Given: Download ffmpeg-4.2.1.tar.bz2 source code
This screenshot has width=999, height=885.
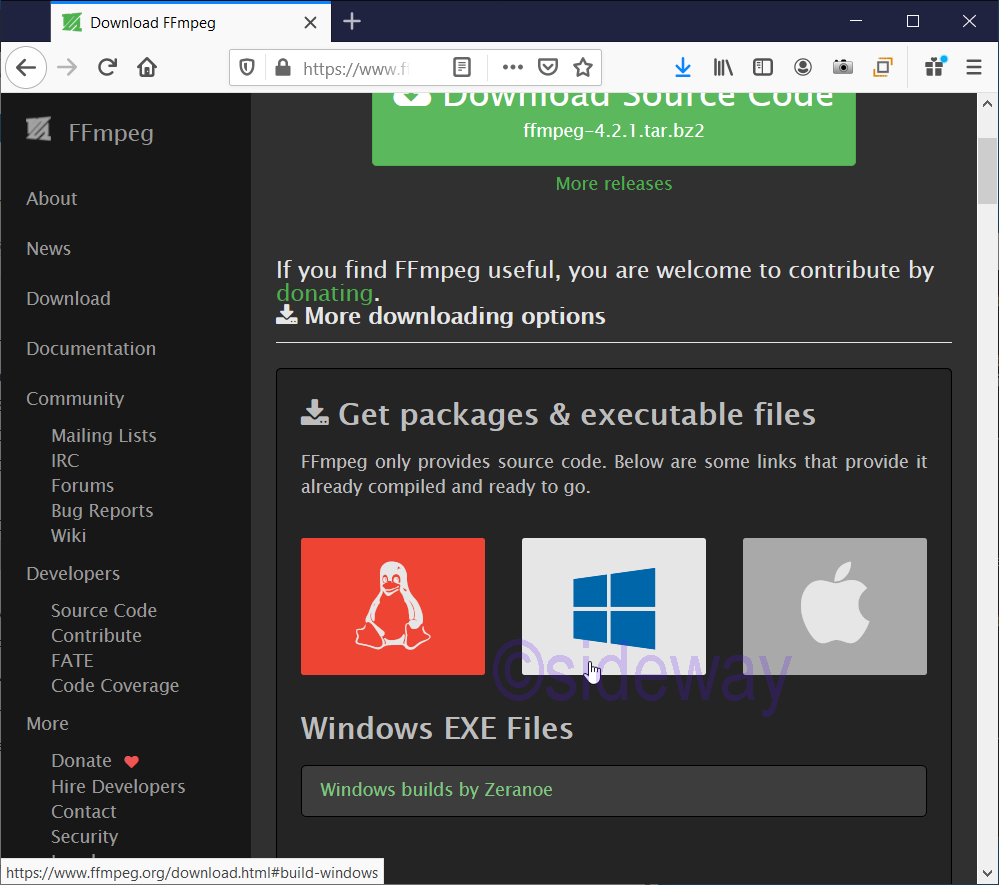Looking at the screenshot, I should (x=614, y=129).
